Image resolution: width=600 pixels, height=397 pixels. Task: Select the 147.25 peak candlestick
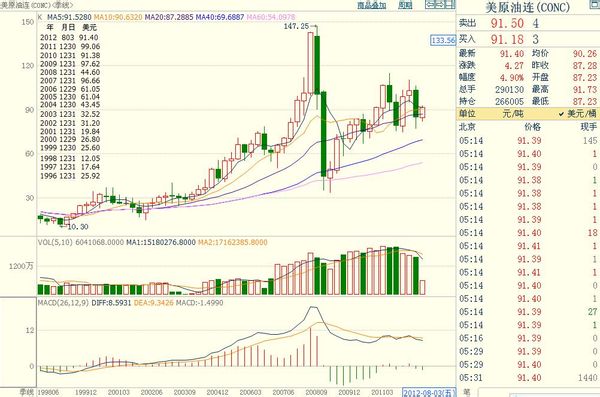point(310,62)
